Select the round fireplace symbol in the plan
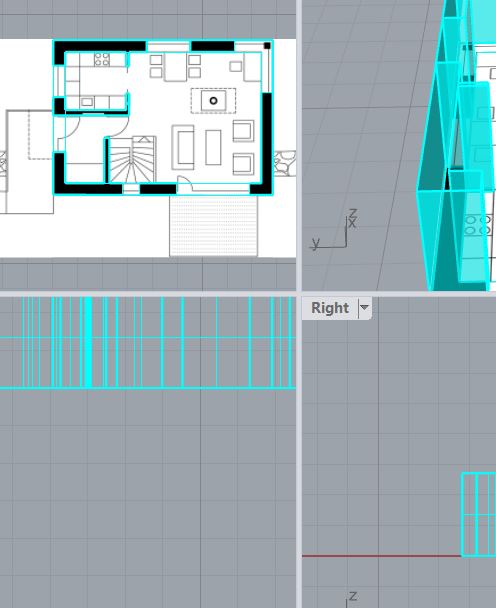496x608 pixels. [213, 101]
